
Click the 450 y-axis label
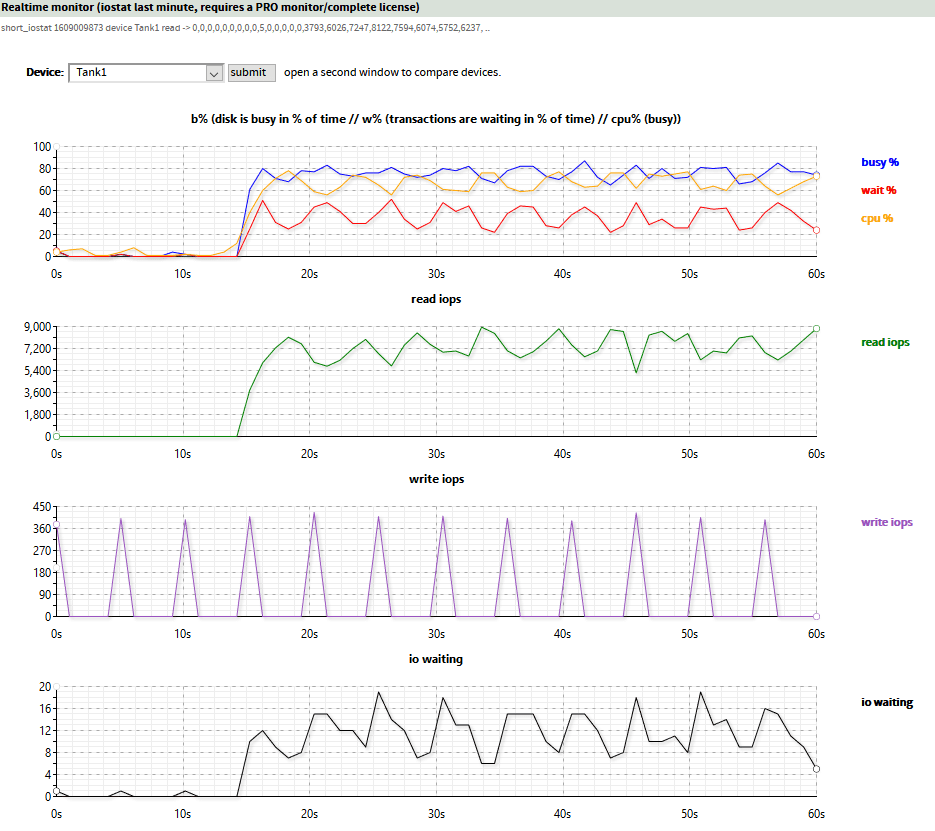coord(42,507)
